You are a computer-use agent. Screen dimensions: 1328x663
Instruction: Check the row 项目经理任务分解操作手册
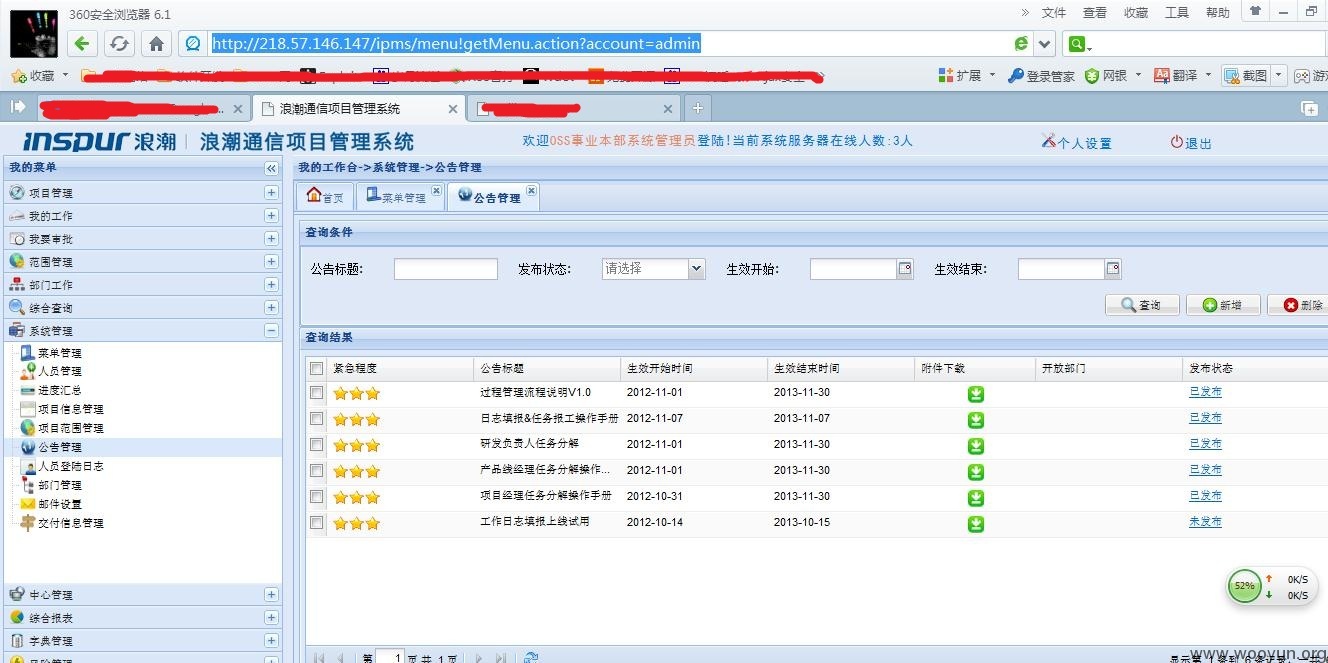pos(317,497)
